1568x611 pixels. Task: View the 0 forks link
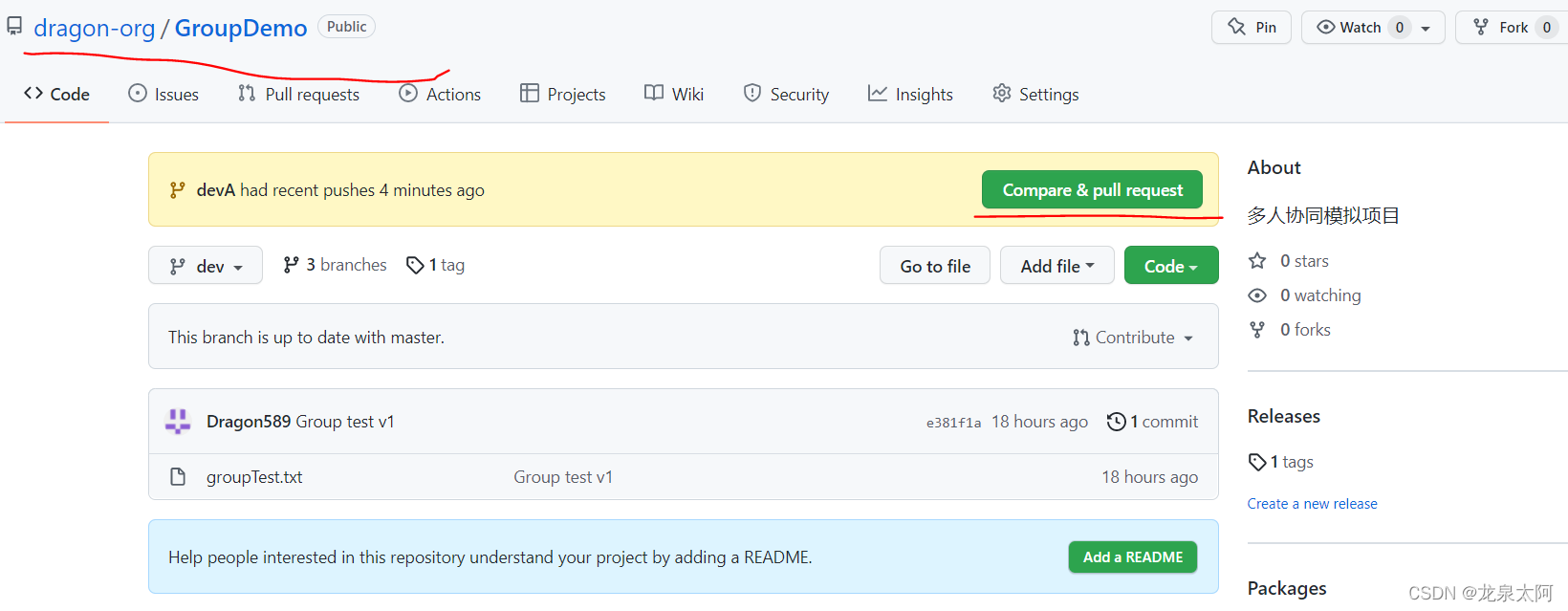pos(1305,330)
